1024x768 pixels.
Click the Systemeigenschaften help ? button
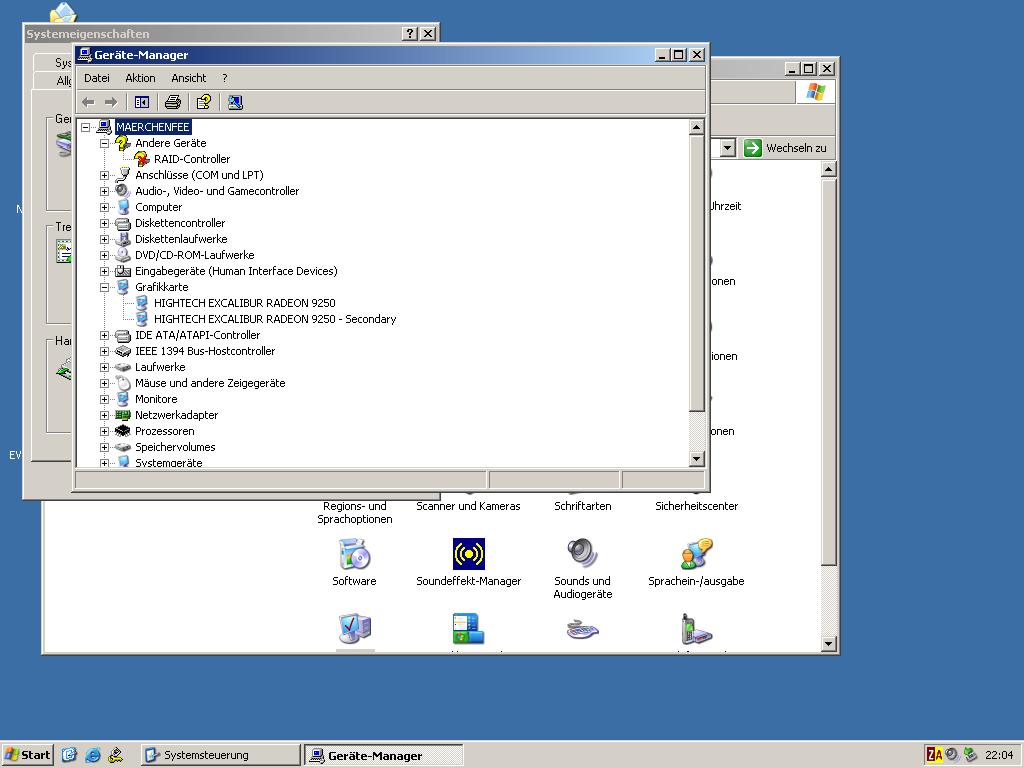click(409, 34)
